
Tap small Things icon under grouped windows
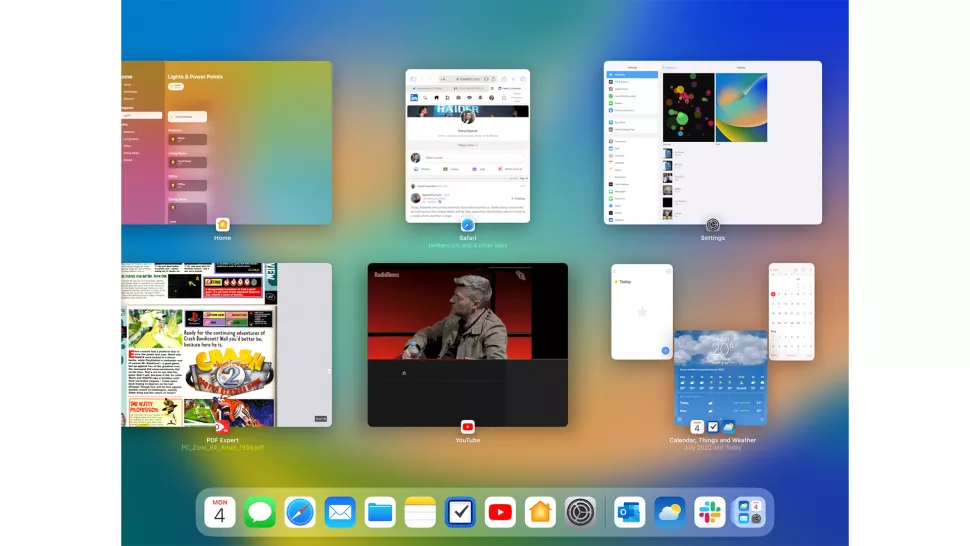pos(713,427)
